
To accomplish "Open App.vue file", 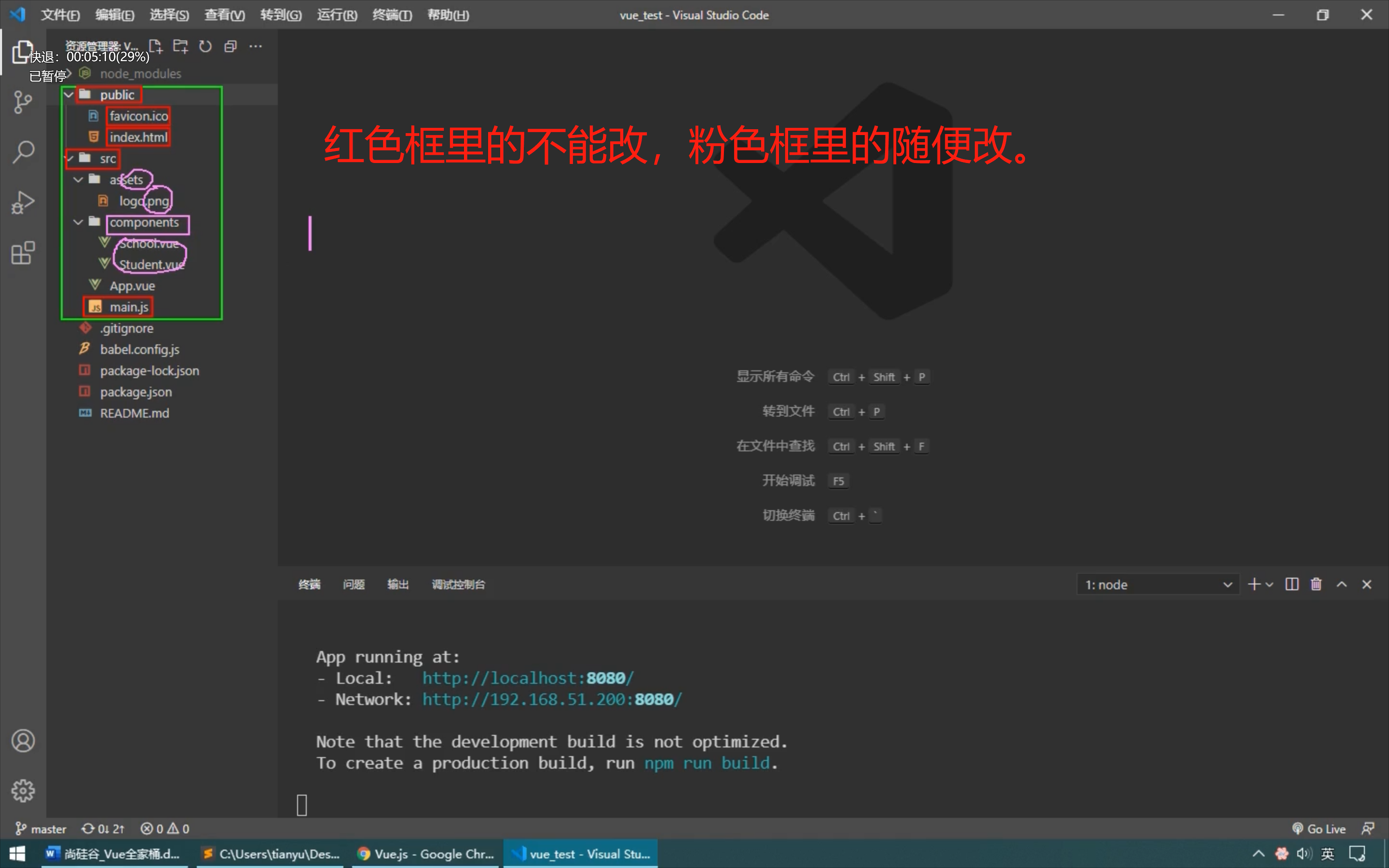I will point(132,286).
